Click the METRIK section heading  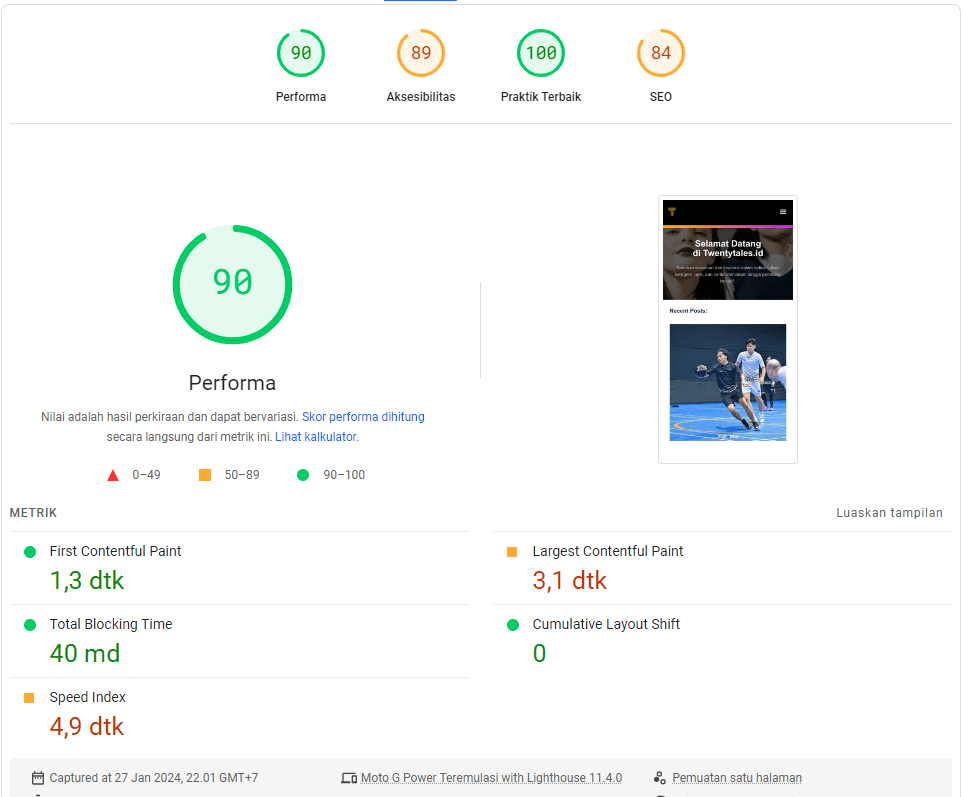coord(33,513)
